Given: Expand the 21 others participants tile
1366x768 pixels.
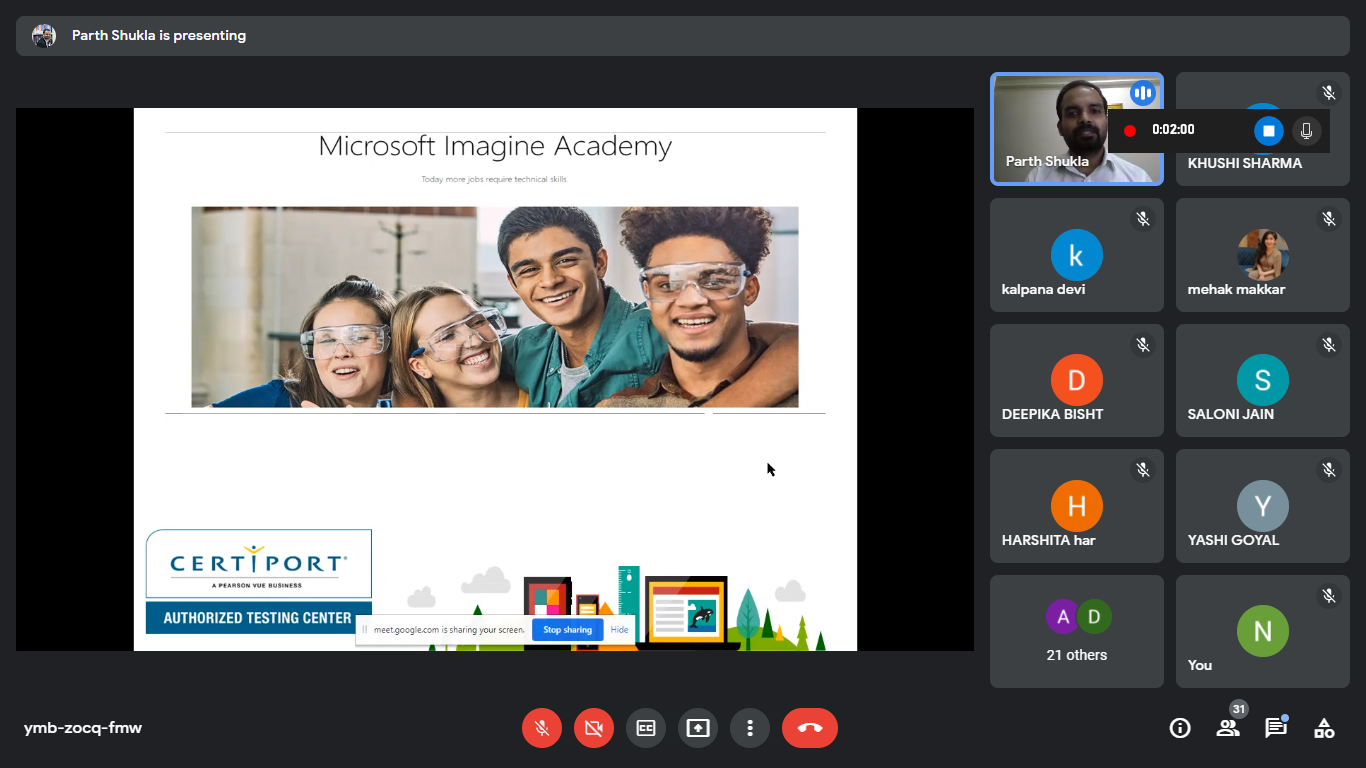Looking at the screenshot, I should click(x=1077, y=631).
